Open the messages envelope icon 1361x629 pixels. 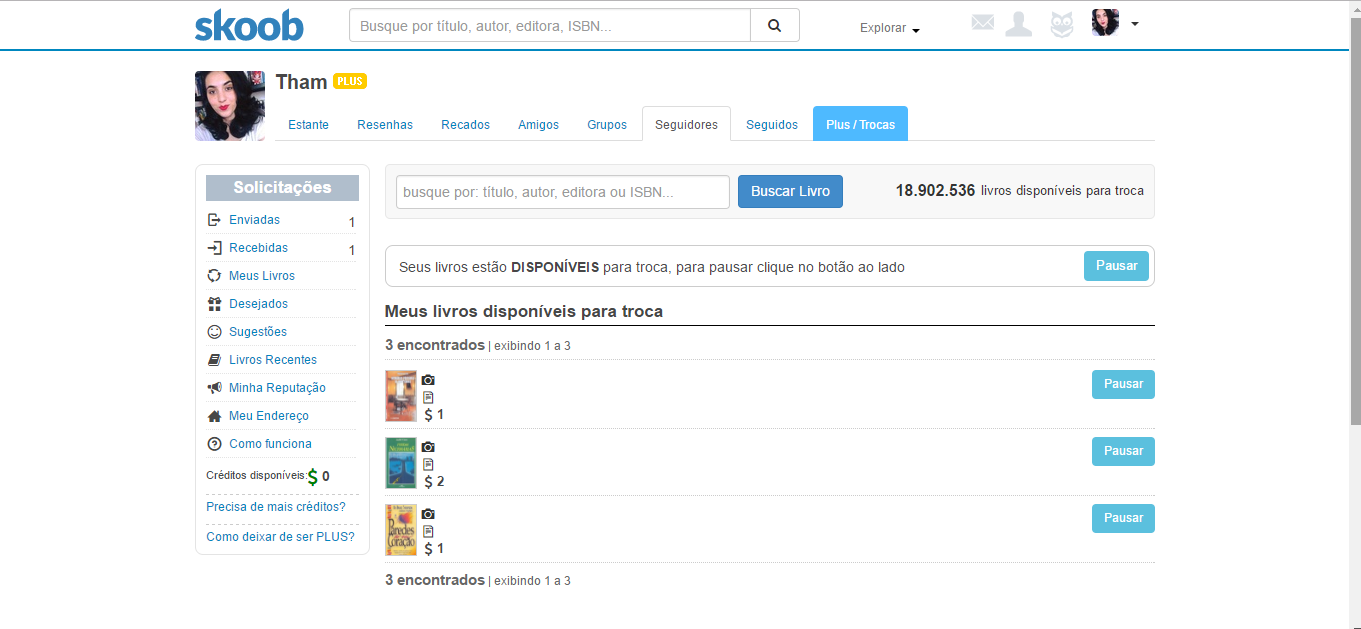[x=982, y=22]
